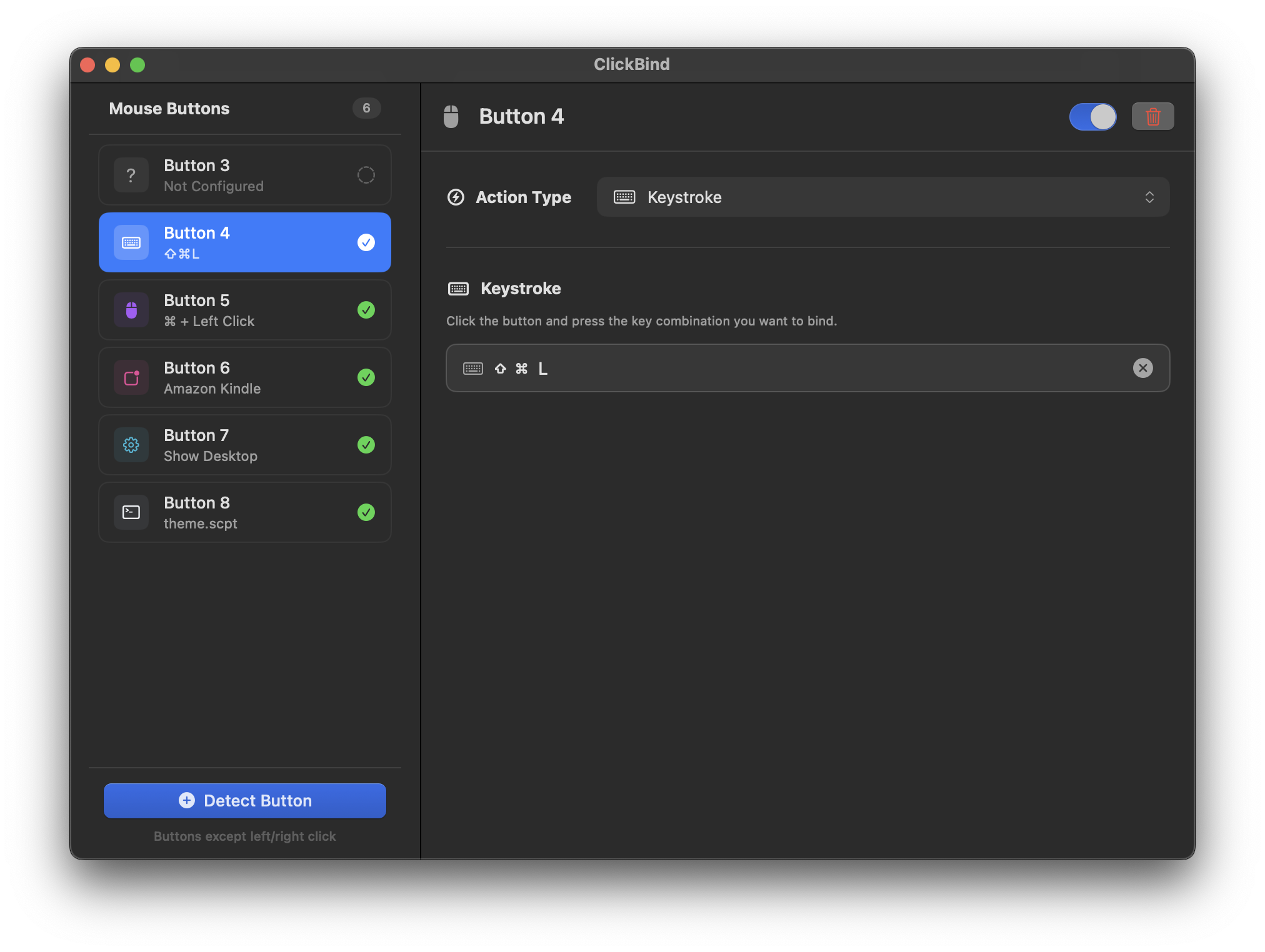
Task: Disable Button 4 using the toggle switch
Action: pos(1092,116)
